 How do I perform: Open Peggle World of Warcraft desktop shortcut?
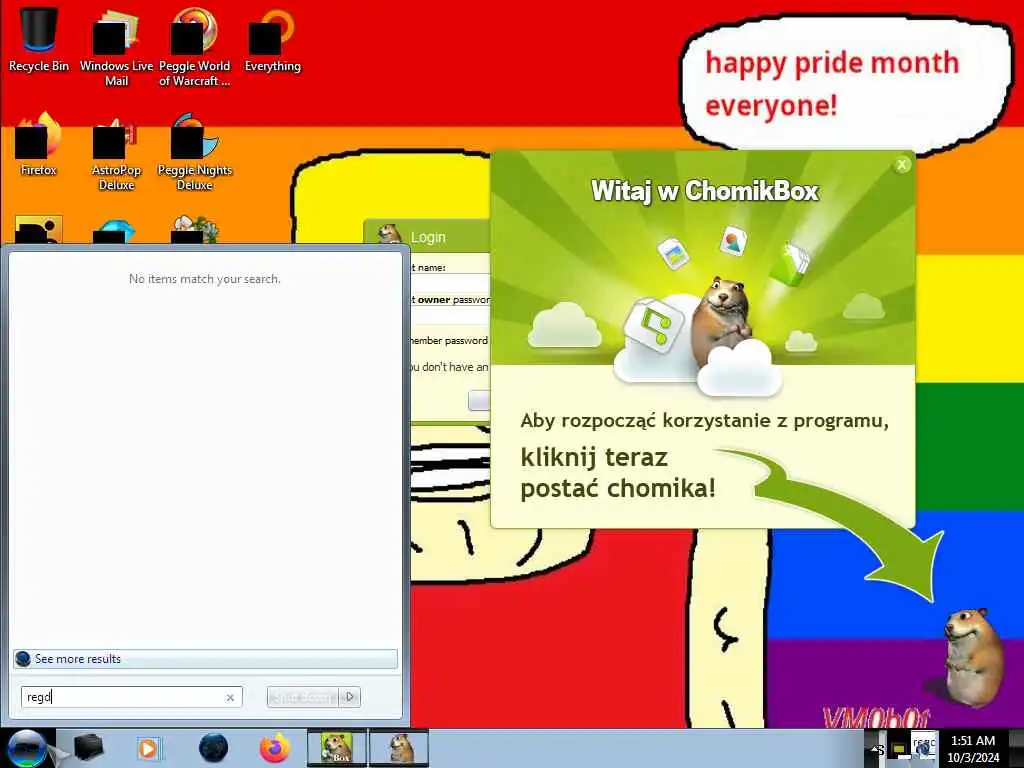[194, 46]
